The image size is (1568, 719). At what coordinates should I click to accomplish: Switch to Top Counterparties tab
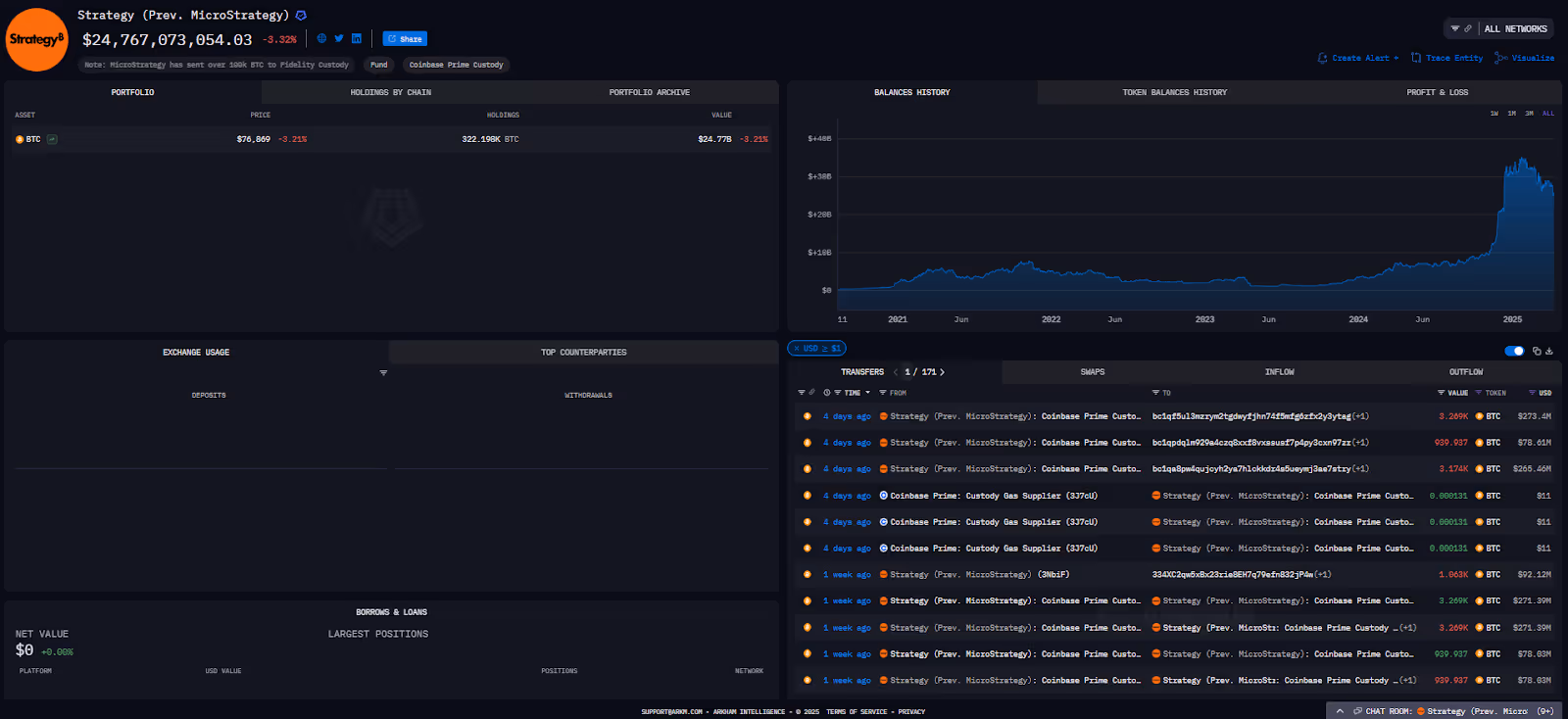click(583, 352)
